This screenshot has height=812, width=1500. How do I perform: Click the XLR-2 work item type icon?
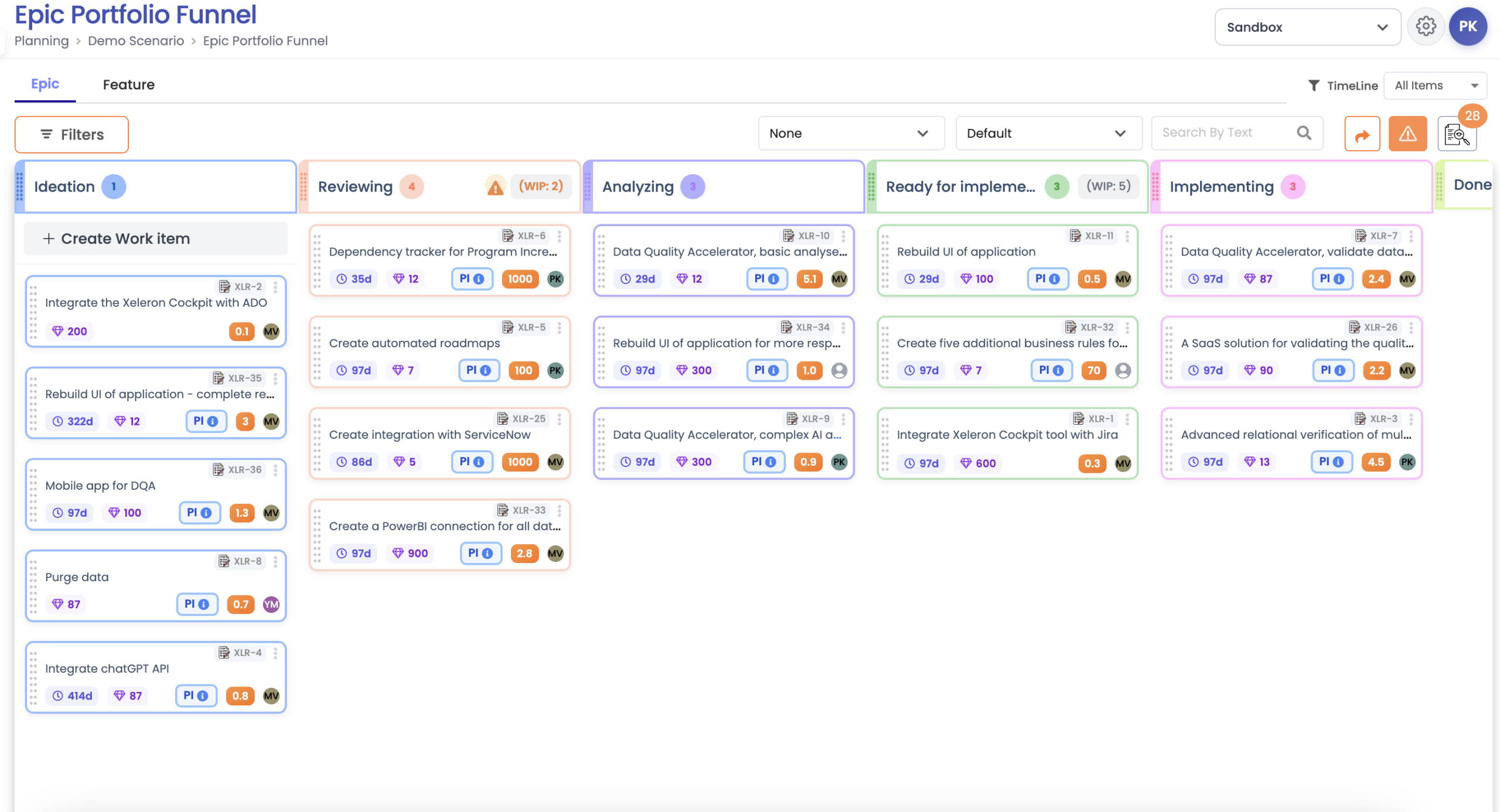(224, 286)
